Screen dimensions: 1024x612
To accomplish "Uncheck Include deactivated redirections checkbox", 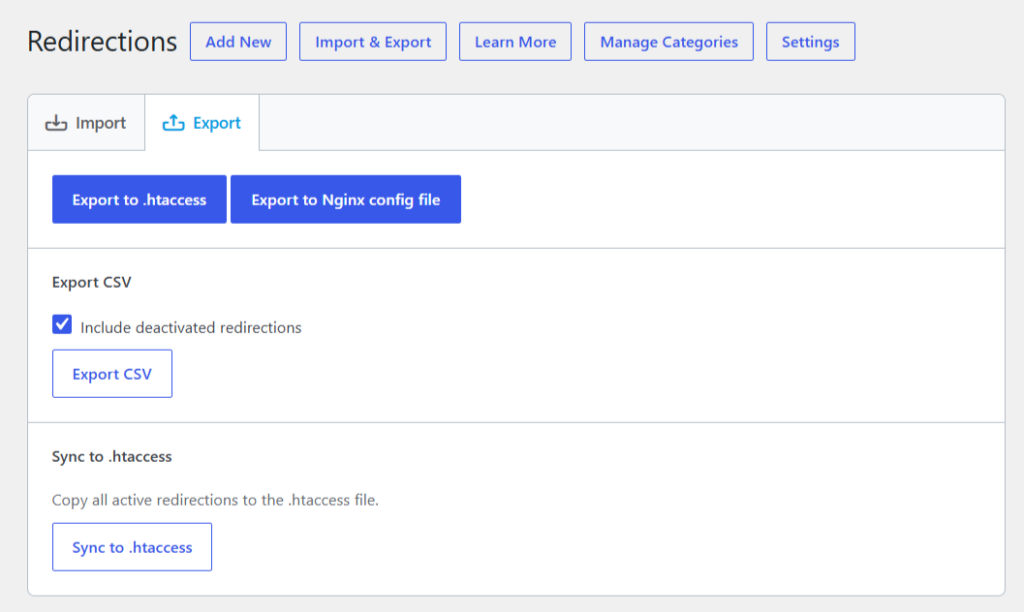I will [62, 324].
